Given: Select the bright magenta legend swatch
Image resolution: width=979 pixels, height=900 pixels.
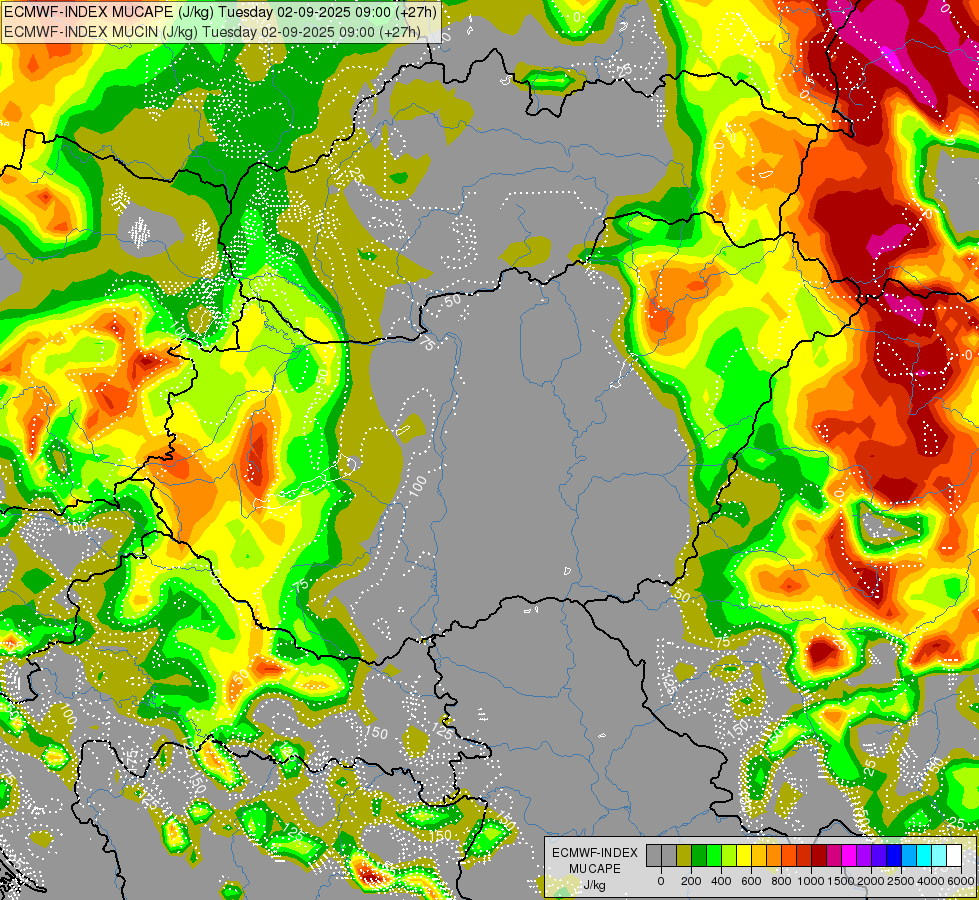Looking at the screenshot, I should pos(850,856).
